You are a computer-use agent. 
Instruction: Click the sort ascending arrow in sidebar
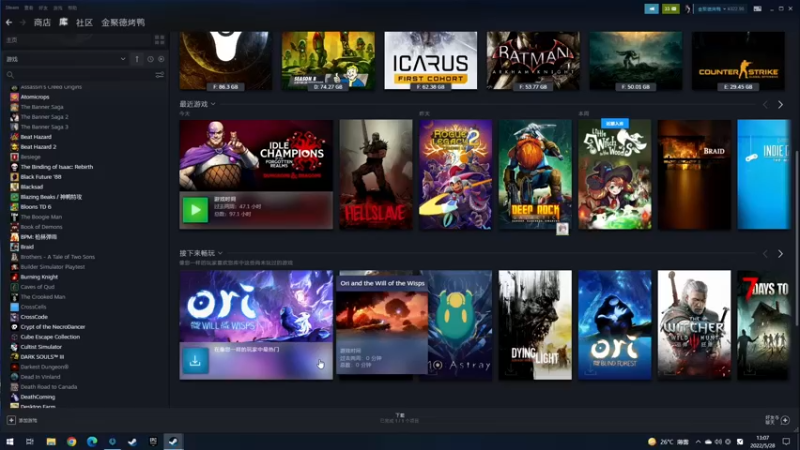click(x=137, y=59)
